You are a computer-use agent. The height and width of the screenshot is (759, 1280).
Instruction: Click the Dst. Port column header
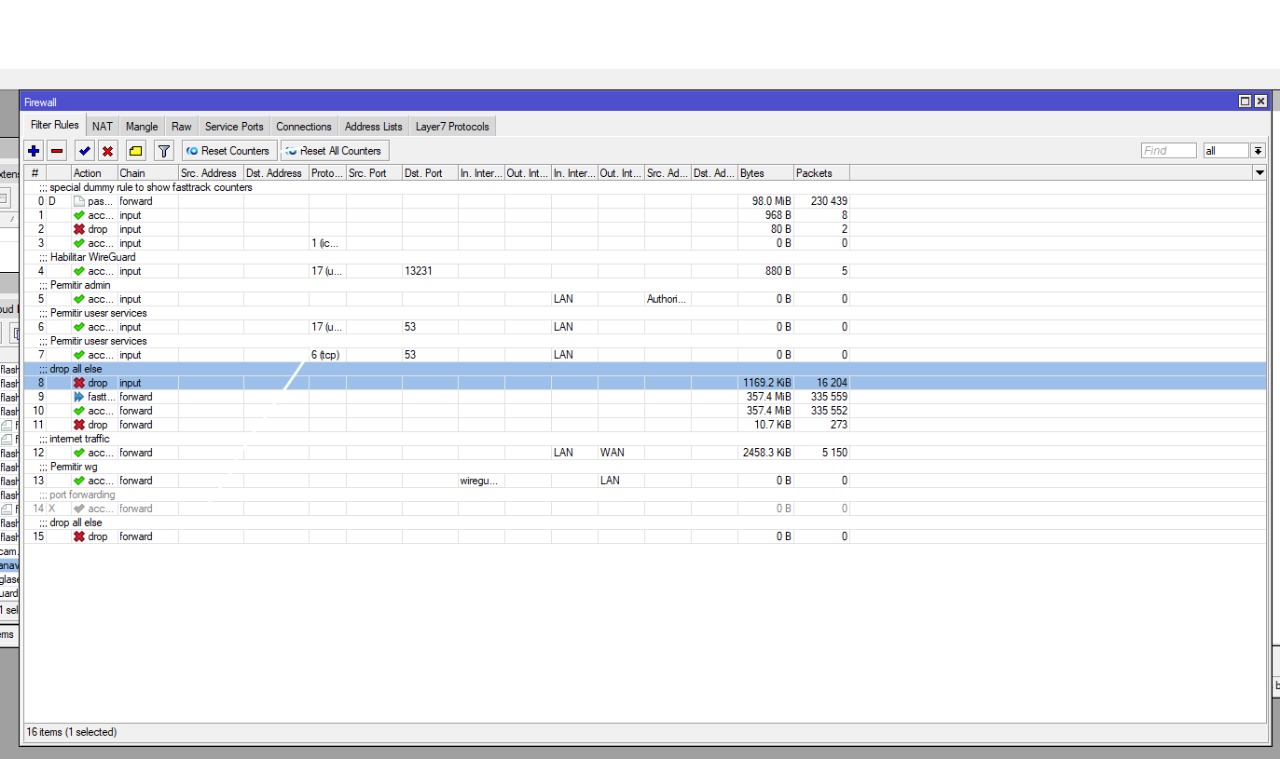point(430,173)
